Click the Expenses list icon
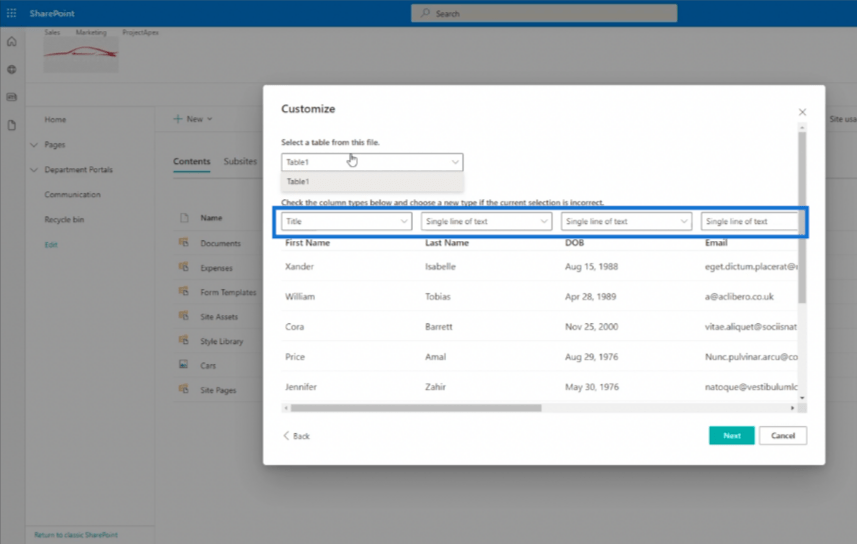This screenshot has width=857, height=544. (x=184, y=267)
